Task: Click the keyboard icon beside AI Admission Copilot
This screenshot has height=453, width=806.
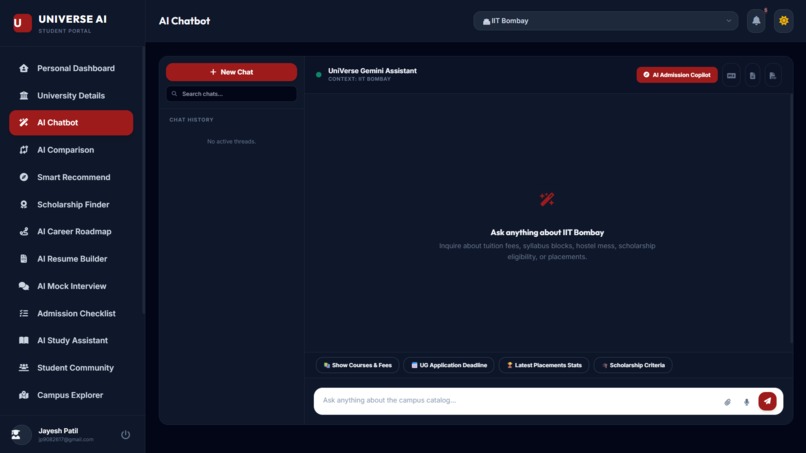Action: (731, 76)
